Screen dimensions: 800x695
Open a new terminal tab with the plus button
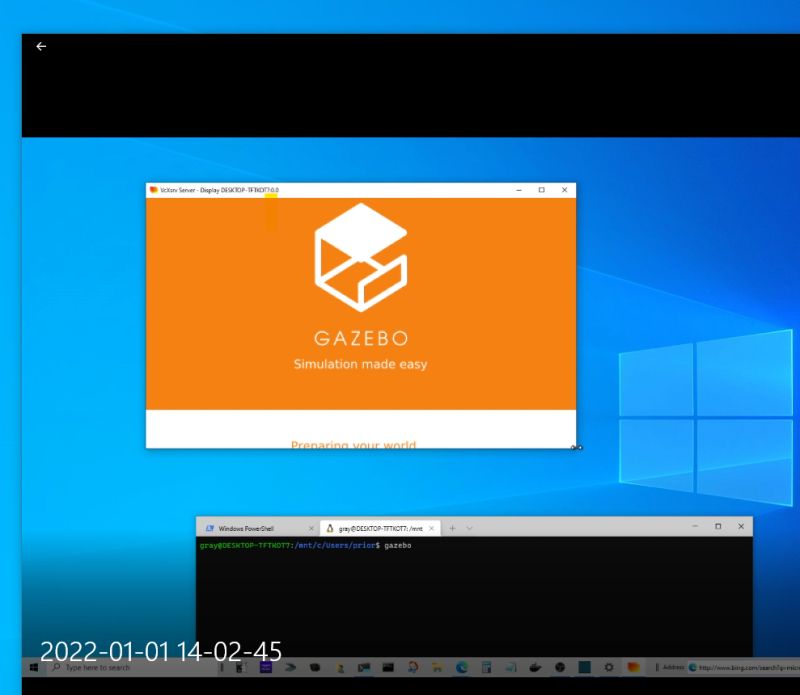(x=452, y=527)
